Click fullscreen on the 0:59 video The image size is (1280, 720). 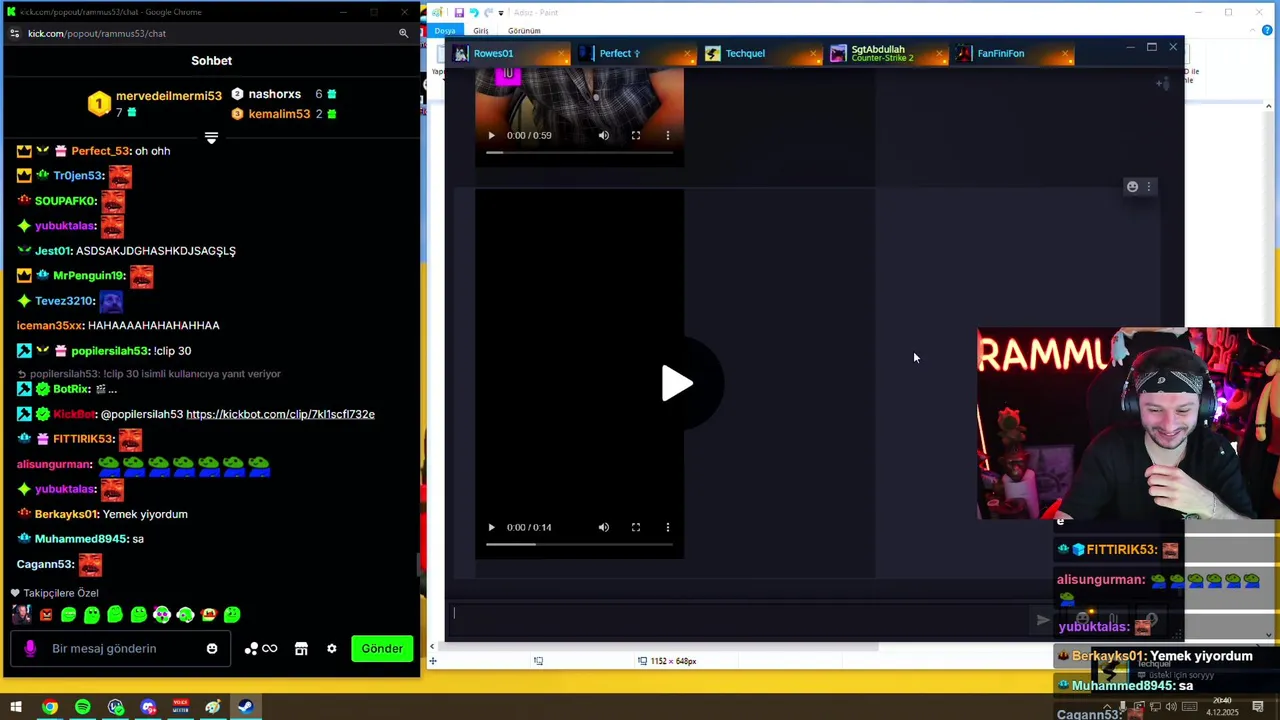636,135
